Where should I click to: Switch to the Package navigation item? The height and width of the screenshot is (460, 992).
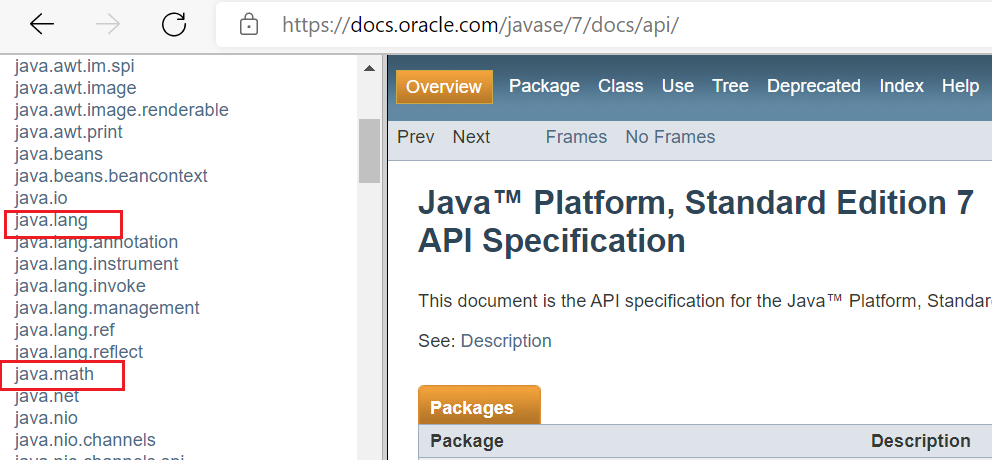pos(544,86)
